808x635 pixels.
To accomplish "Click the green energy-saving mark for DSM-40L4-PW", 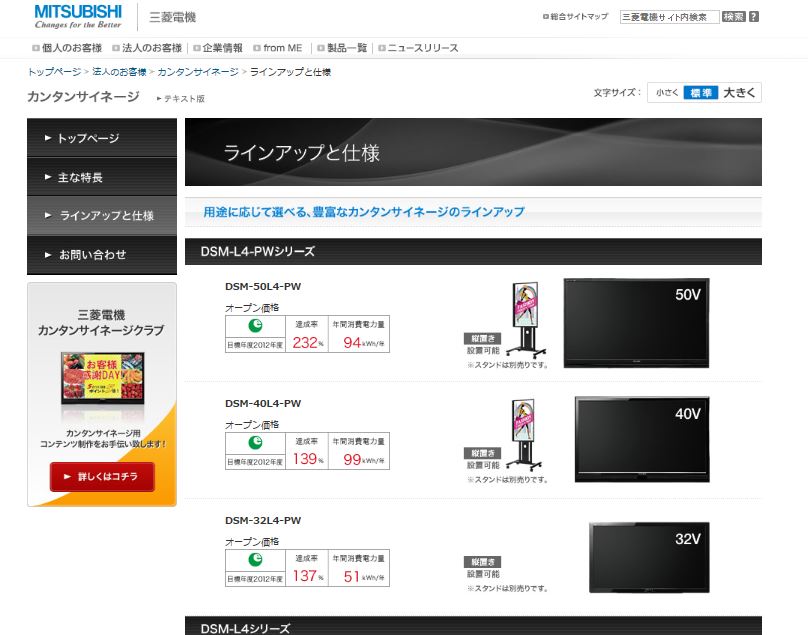I will [x=255, y=443].
